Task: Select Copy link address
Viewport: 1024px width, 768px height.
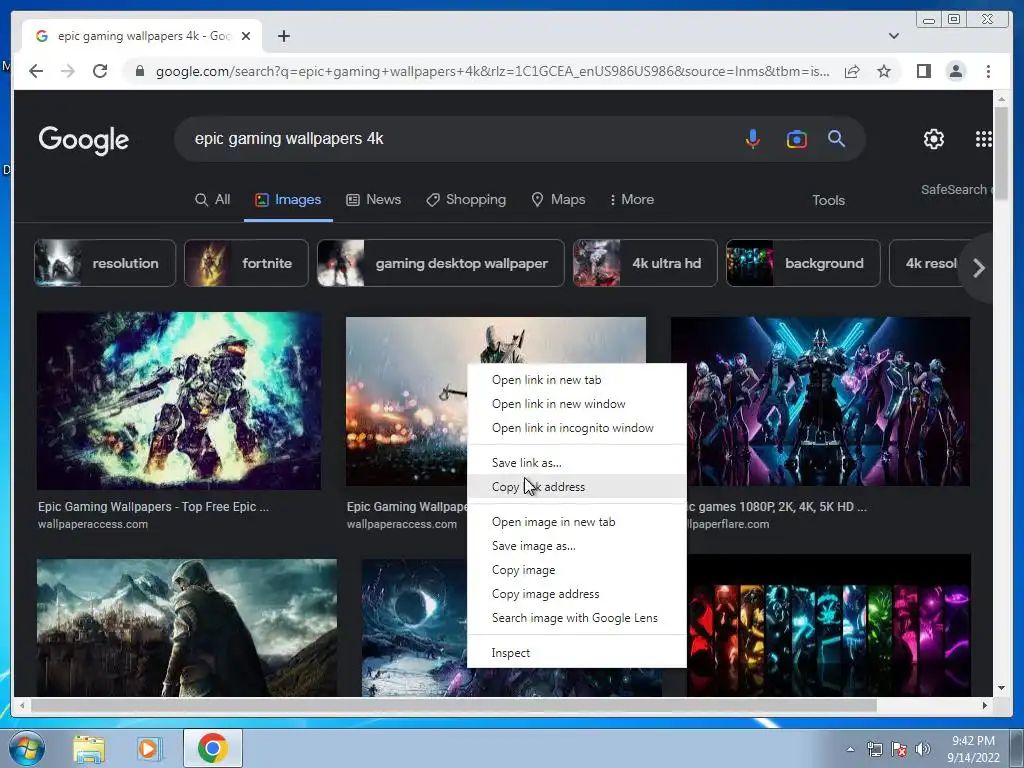Action: (577, 487)
